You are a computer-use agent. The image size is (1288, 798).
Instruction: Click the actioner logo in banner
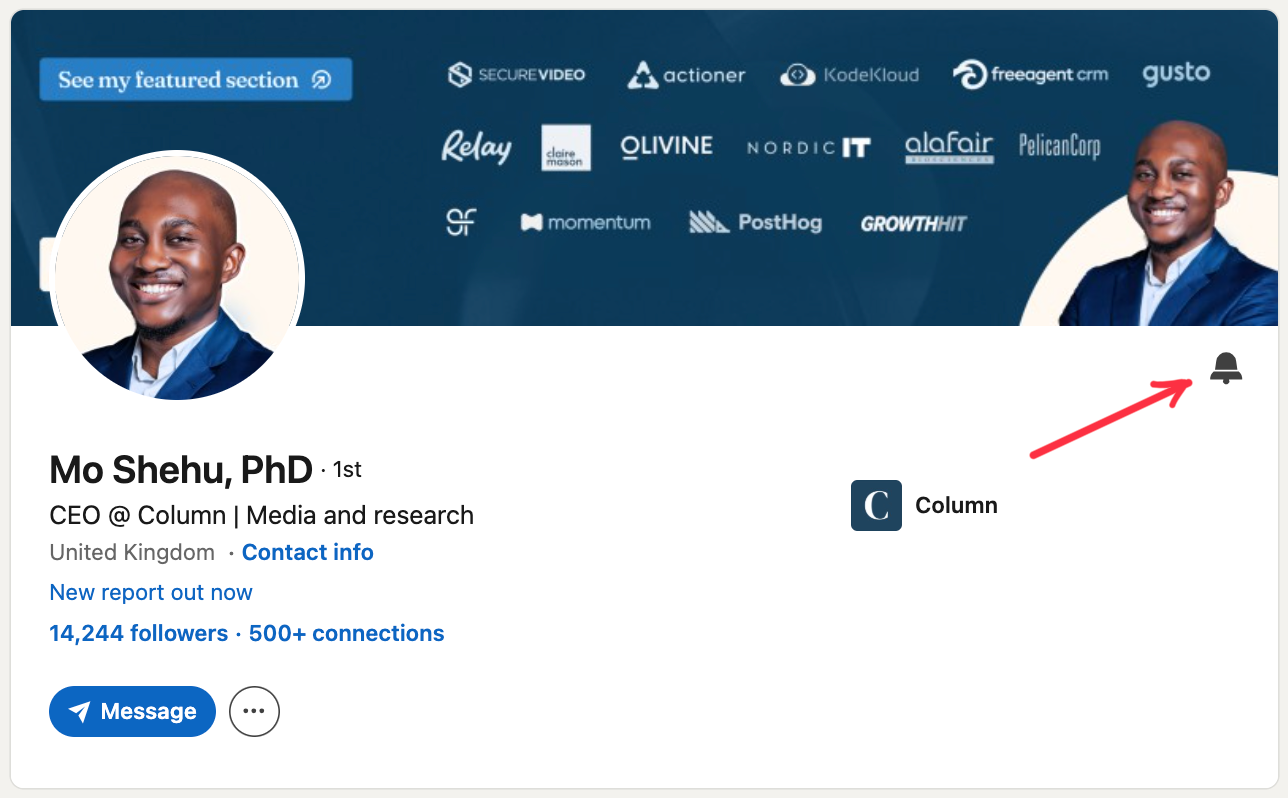coord(686,75)
